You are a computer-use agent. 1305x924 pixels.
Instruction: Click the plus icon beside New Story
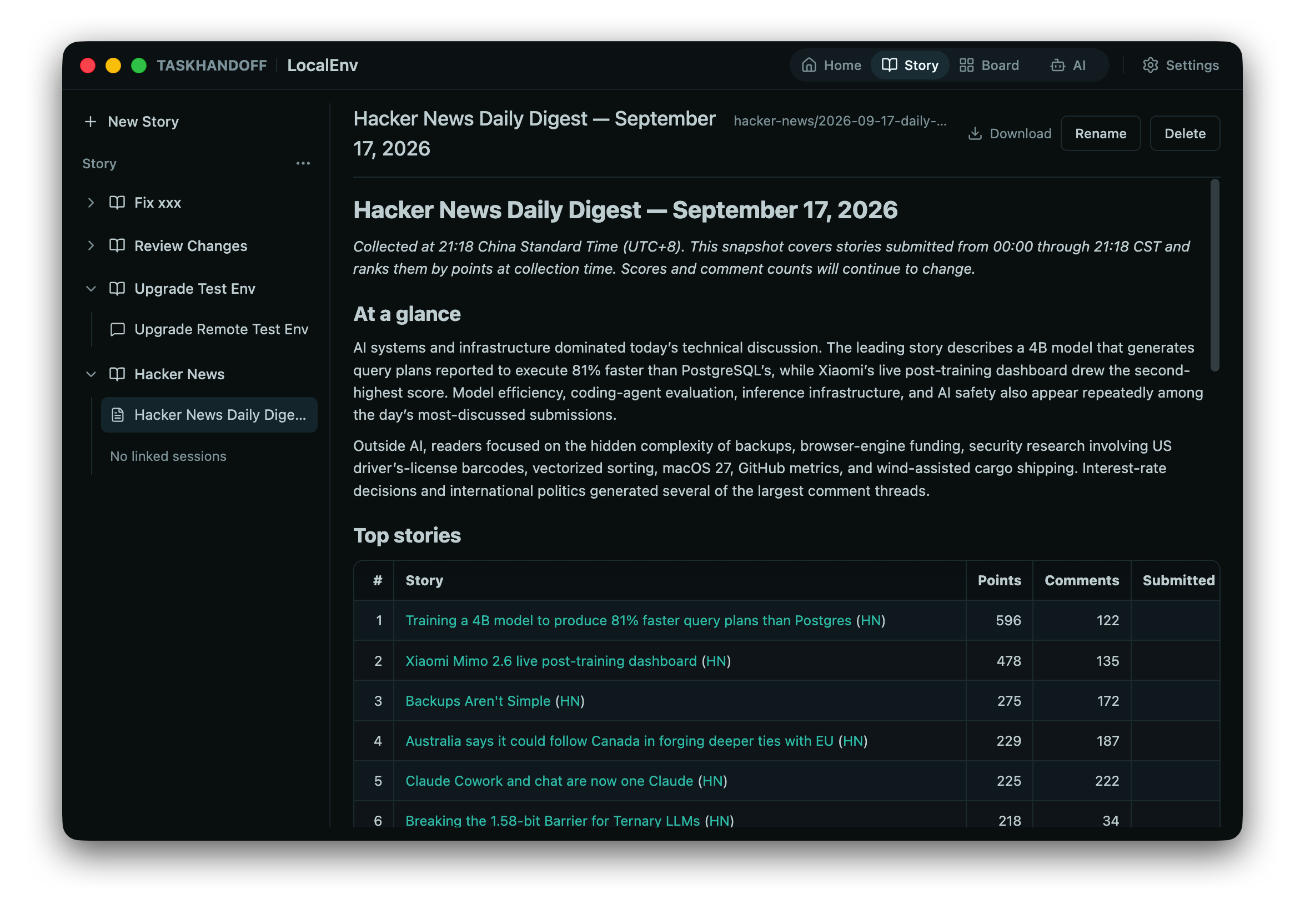pos(90,122)
